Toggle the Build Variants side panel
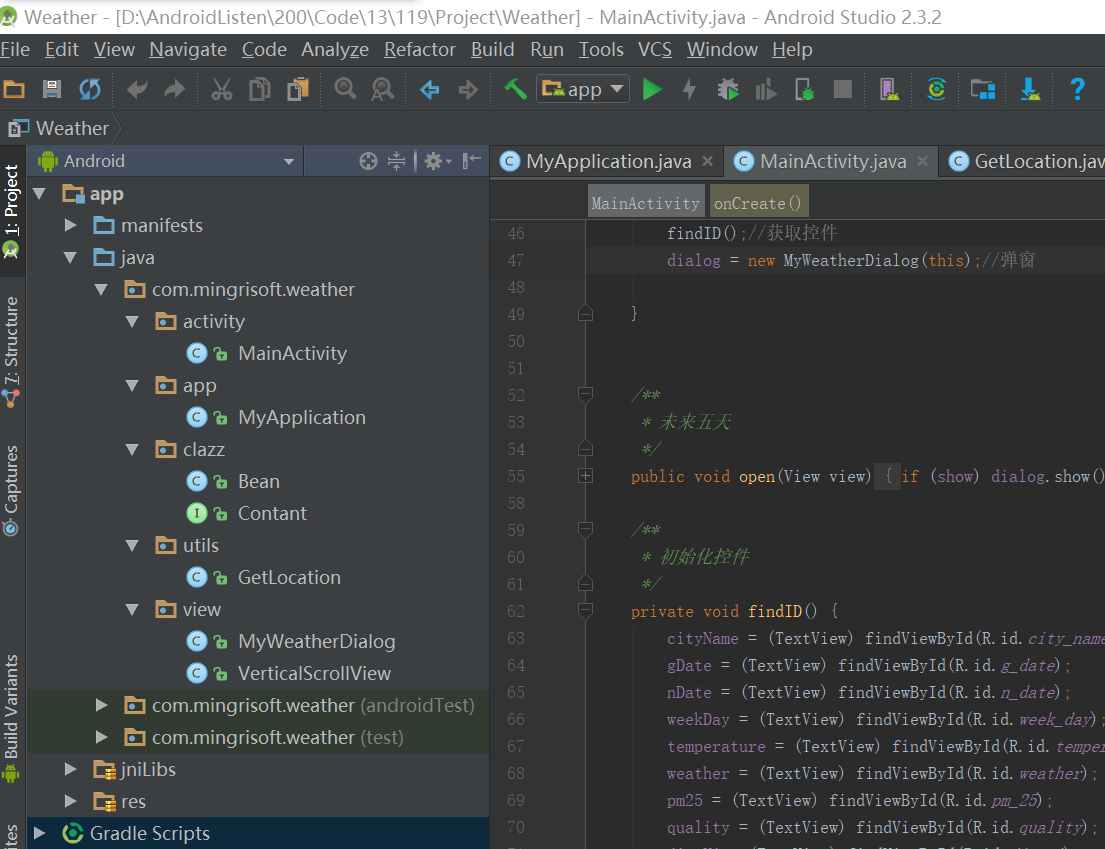The height and width of the screenshot is (849, 1105). pyautogui.click(x=11, y=717)
